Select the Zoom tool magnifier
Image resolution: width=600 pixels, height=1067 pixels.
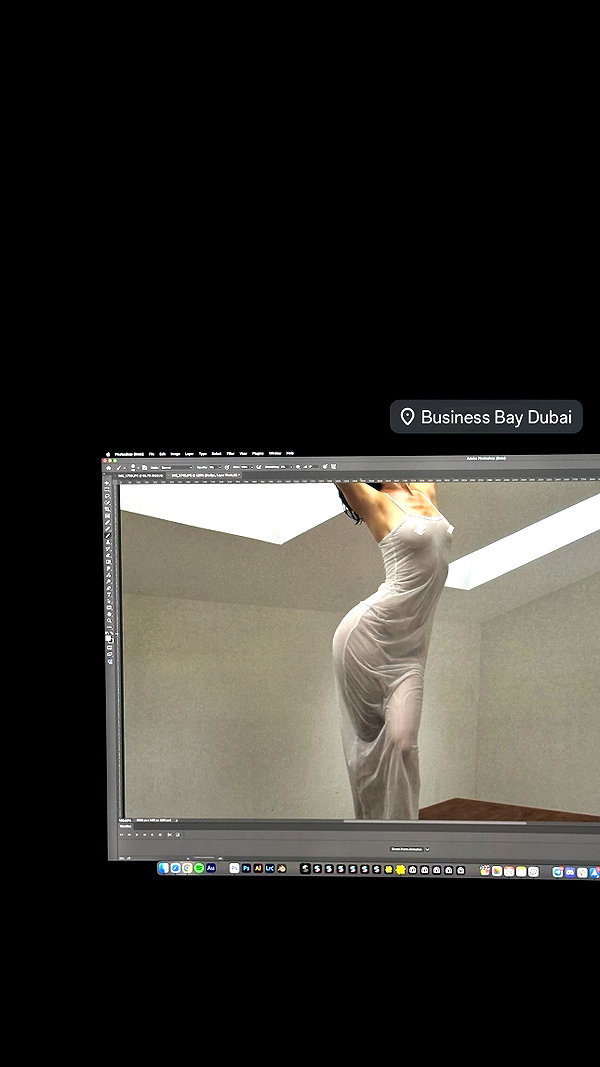pyautogui.click(x=109, y=621)
